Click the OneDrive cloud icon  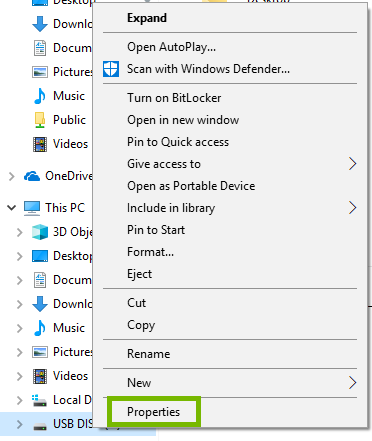coord(32,176)
